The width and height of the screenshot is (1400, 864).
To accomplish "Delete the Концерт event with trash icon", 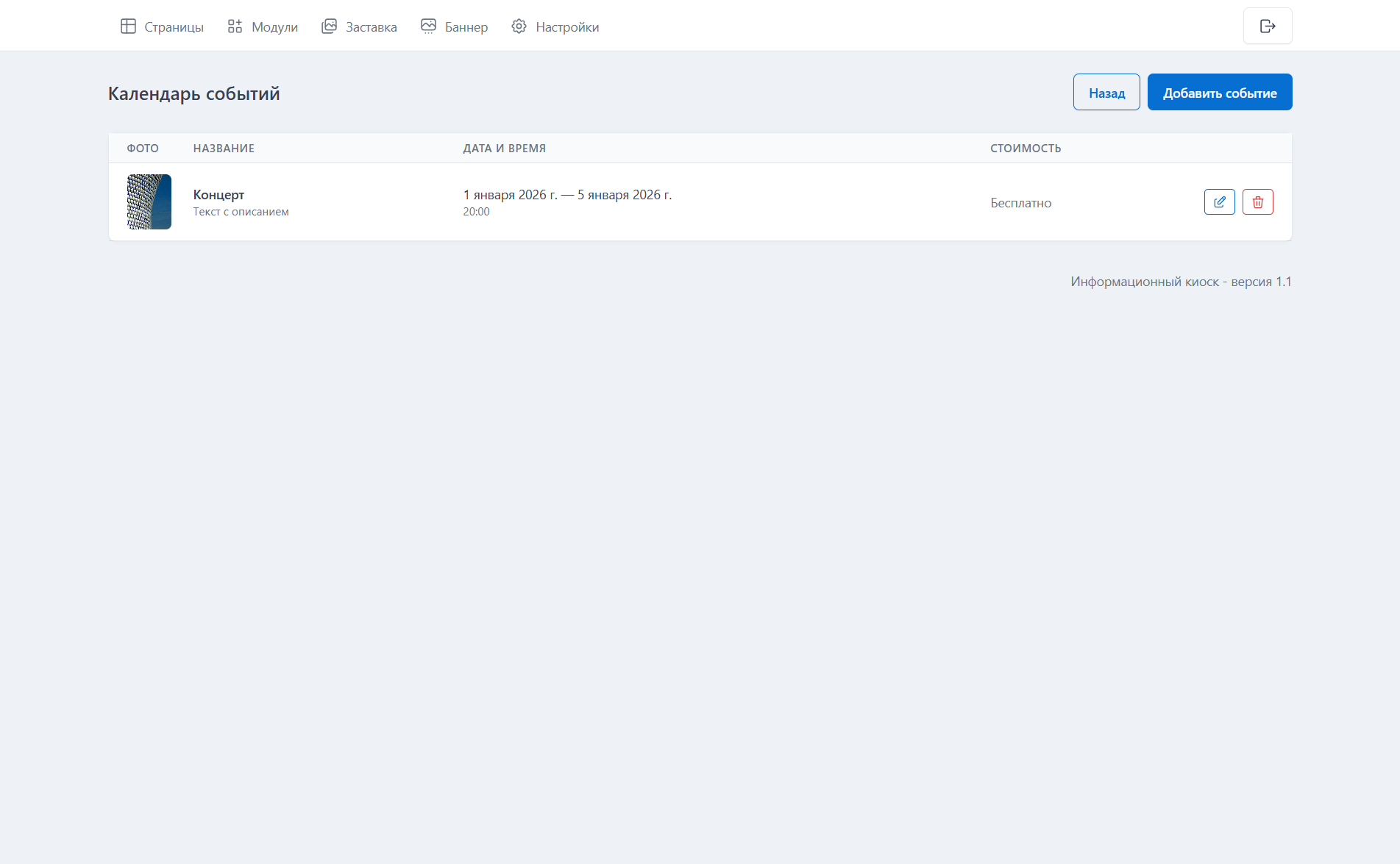I will (1257, 202).
